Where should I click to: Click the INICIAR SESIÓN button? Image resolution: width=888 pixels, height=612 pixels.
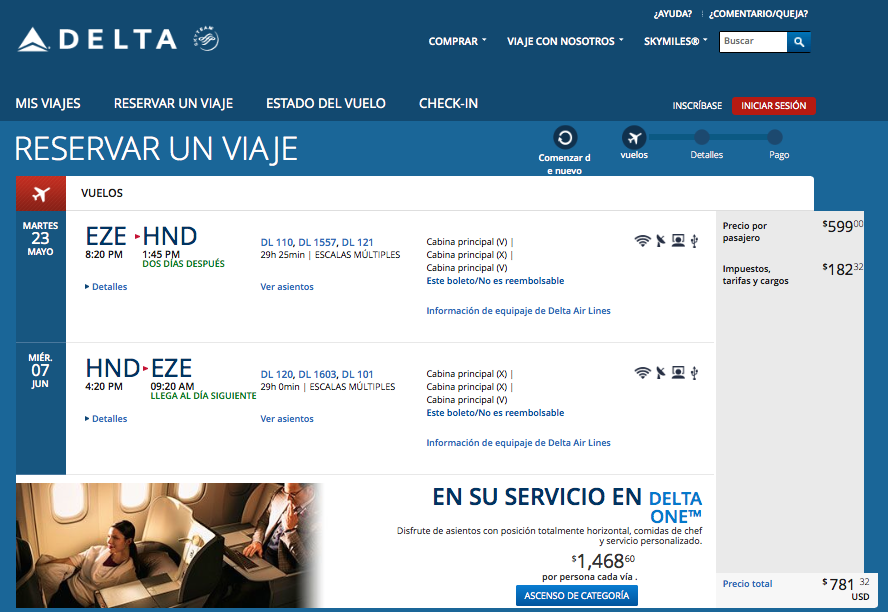coord(774,106)
